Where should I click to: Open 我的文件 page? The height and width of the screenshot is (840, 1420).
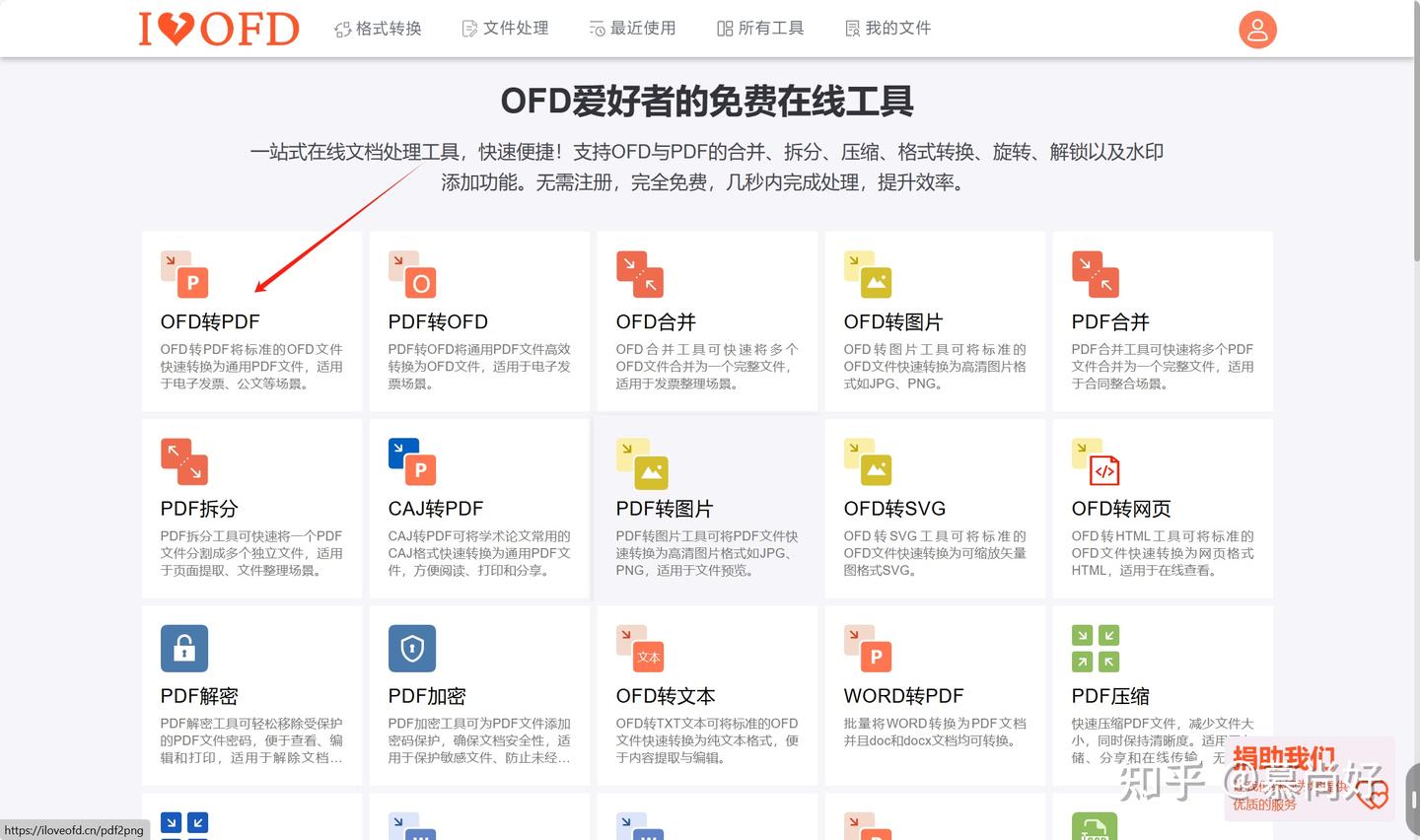[887, 29]
